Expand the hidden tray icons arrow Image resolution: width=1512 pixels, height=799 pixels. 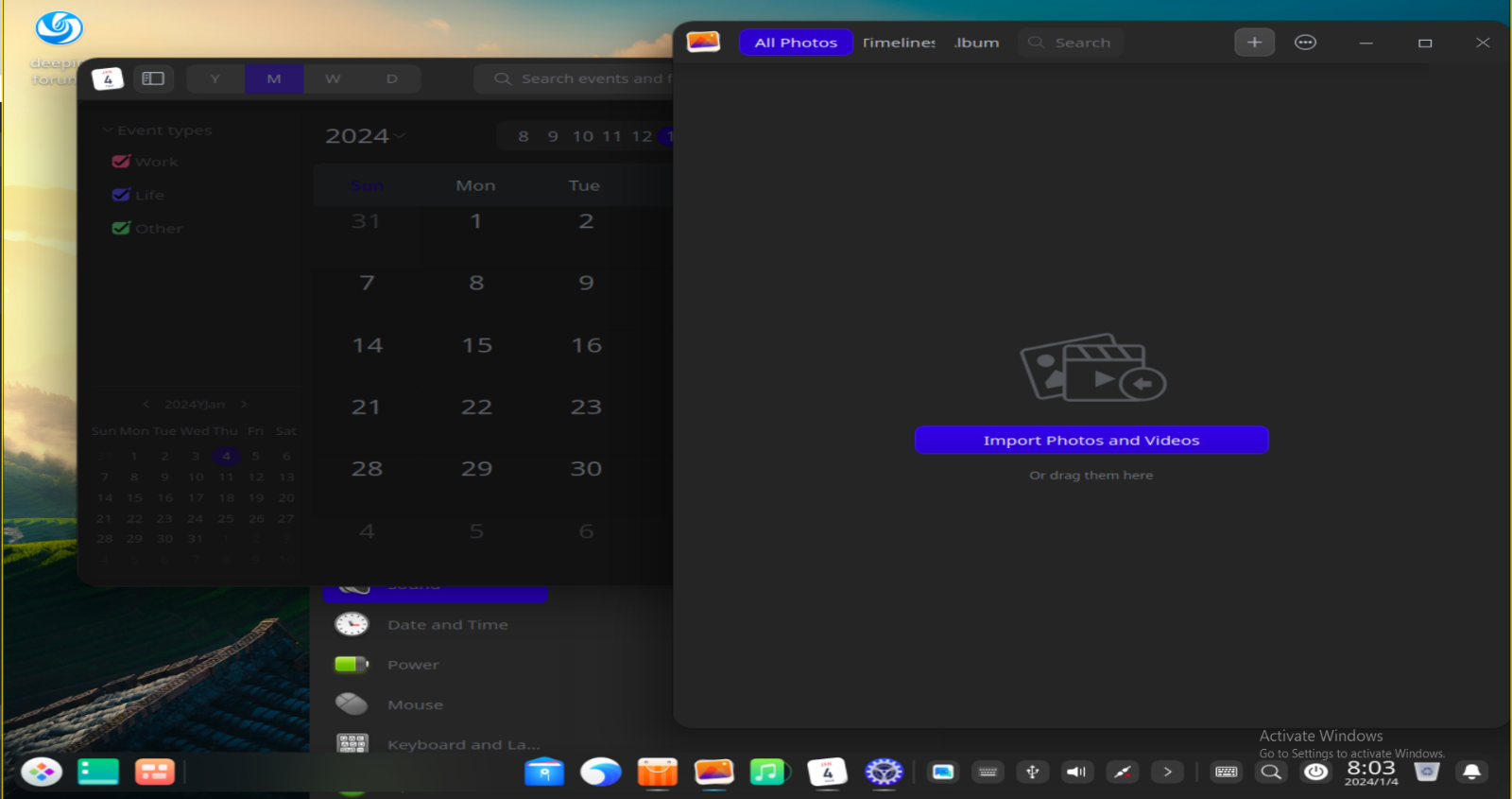point(1167,773)
